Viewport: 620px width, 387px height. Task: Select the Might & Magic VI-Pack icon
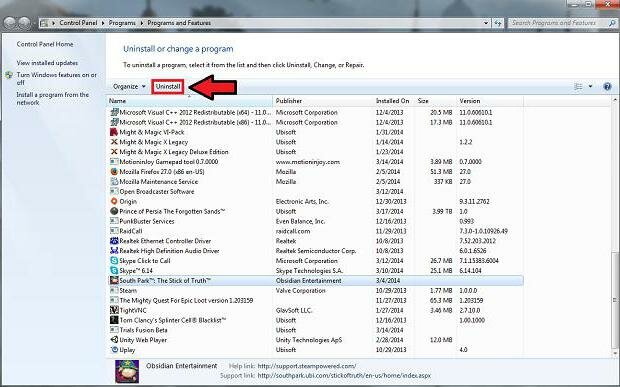coord(114,132)
